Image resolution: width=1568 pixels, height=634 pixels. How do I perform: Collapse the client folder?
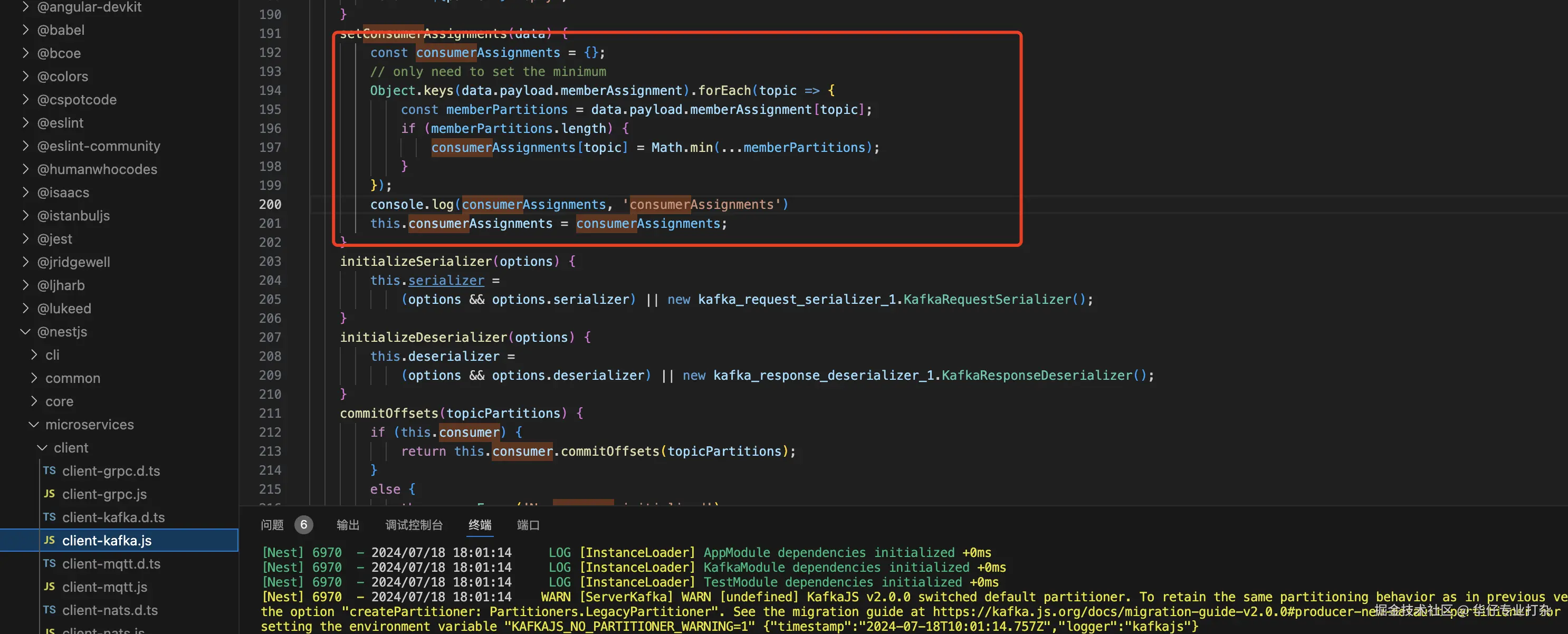tap(42, 448)
